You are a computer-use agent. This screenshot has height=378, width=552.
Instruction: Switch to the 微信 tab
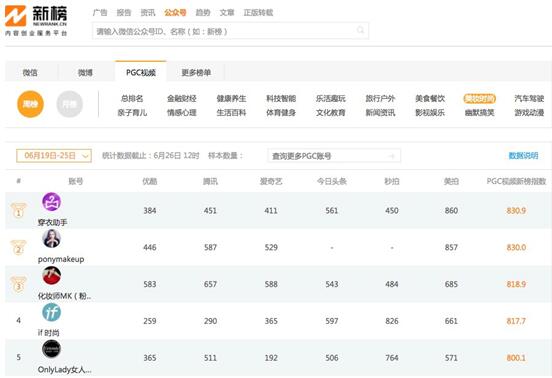point(30,73)
